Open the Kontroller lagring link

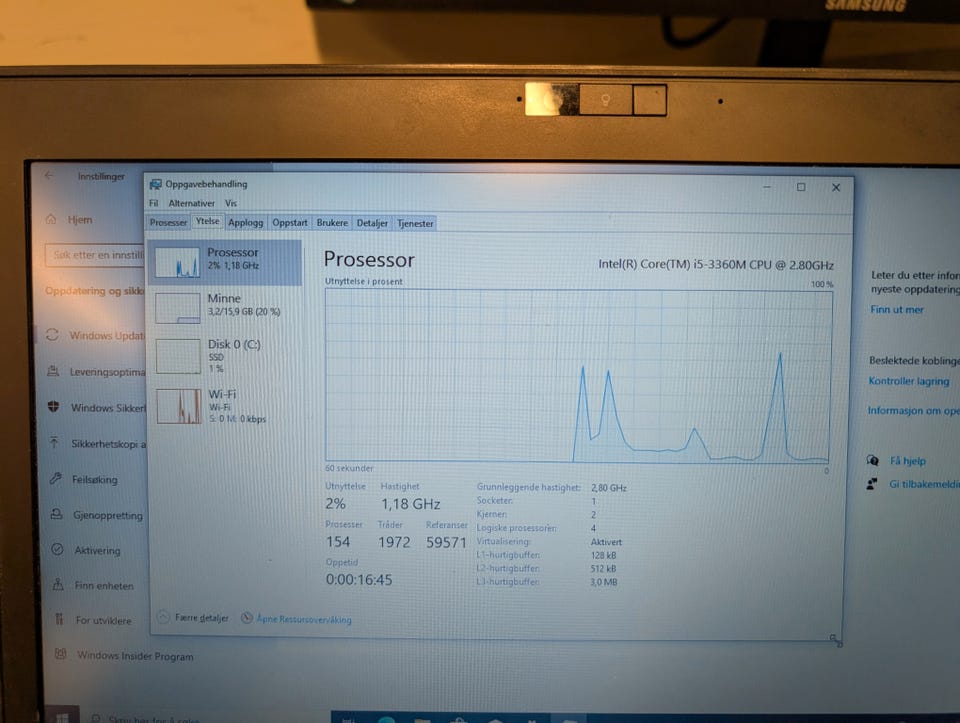tap(909, 381)
